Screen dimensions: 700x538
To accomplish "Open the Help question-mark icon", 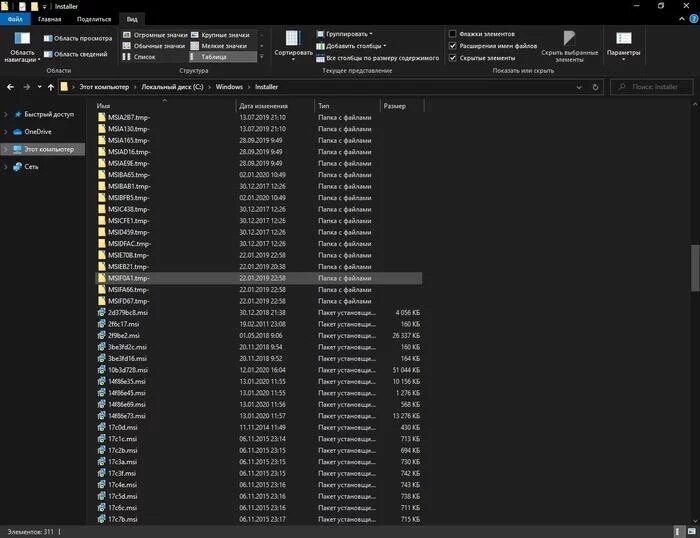I will pyautogui.click(x=694, y=19).
